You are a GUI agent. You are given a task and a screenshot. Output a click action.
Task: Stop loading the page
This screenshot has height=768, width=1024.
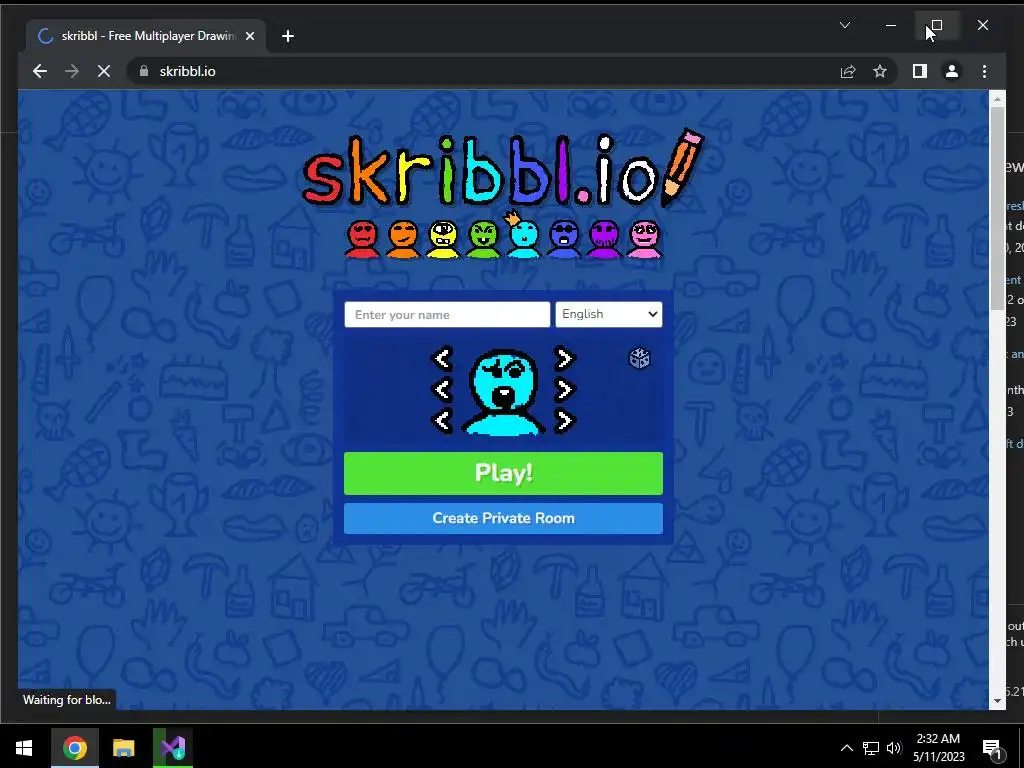pos(104,71)
